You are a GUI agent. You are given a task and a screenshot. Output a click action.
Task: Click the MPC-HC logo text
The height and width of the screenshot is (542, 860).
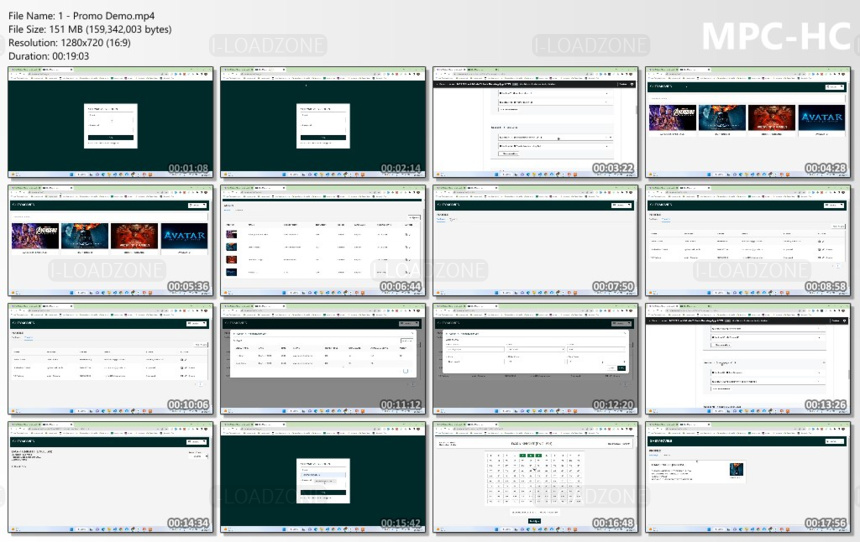[777, 37]
